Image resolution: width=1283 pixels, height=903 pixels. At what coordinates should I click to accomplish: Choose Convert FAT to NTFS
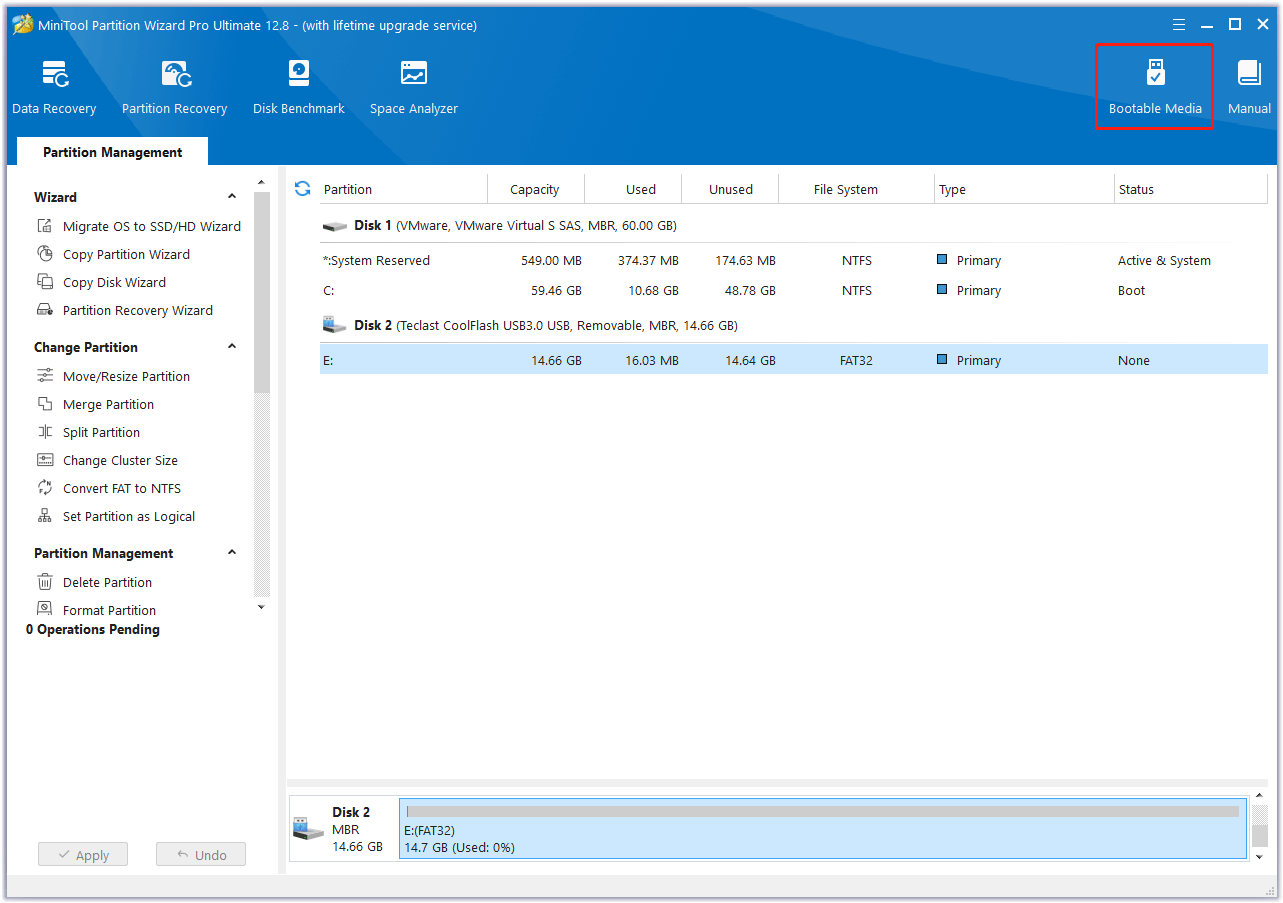(x=121, y=488)
